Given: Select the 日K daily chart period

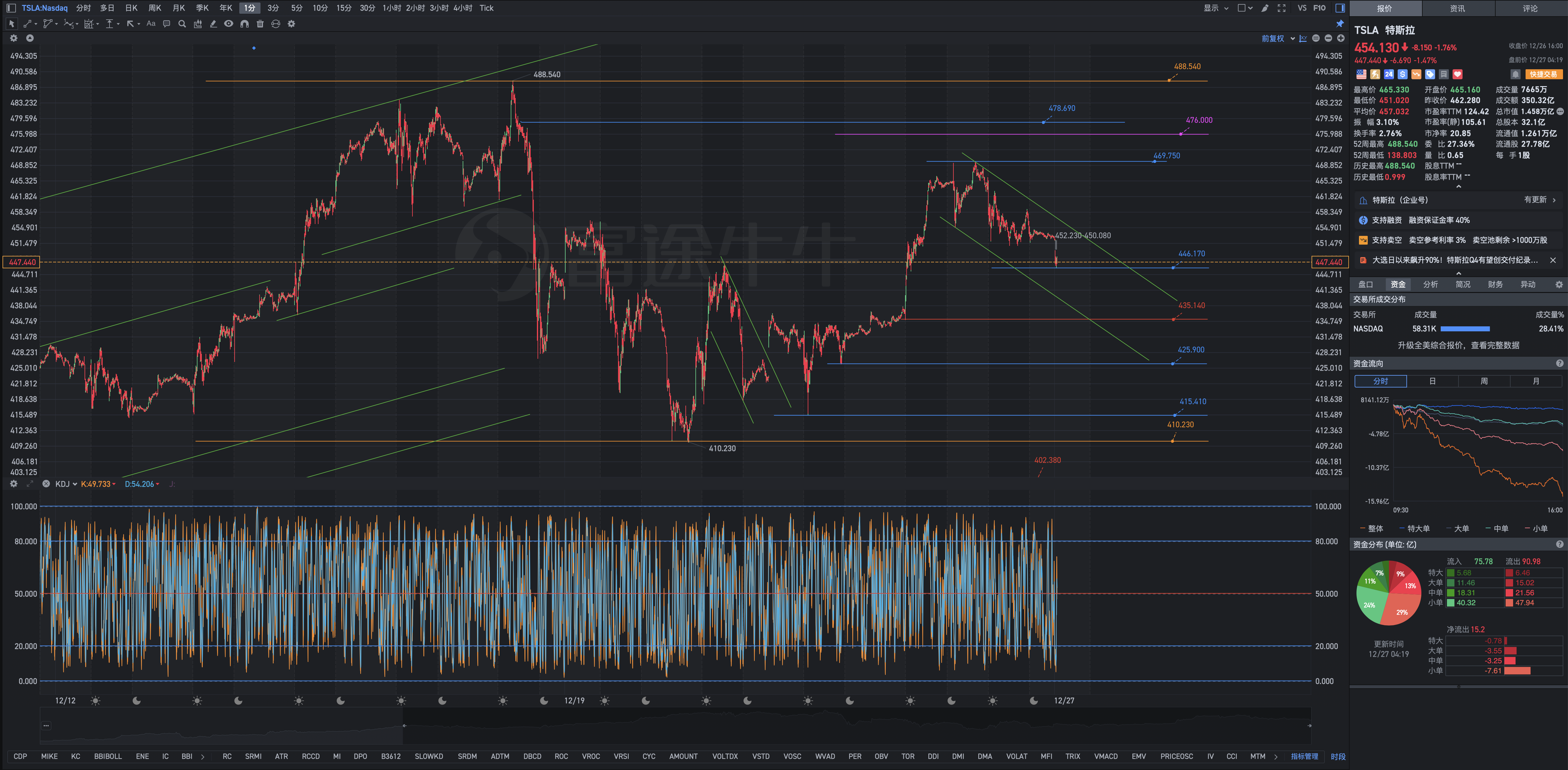Looking at the screenshot, I should [131, 8].
